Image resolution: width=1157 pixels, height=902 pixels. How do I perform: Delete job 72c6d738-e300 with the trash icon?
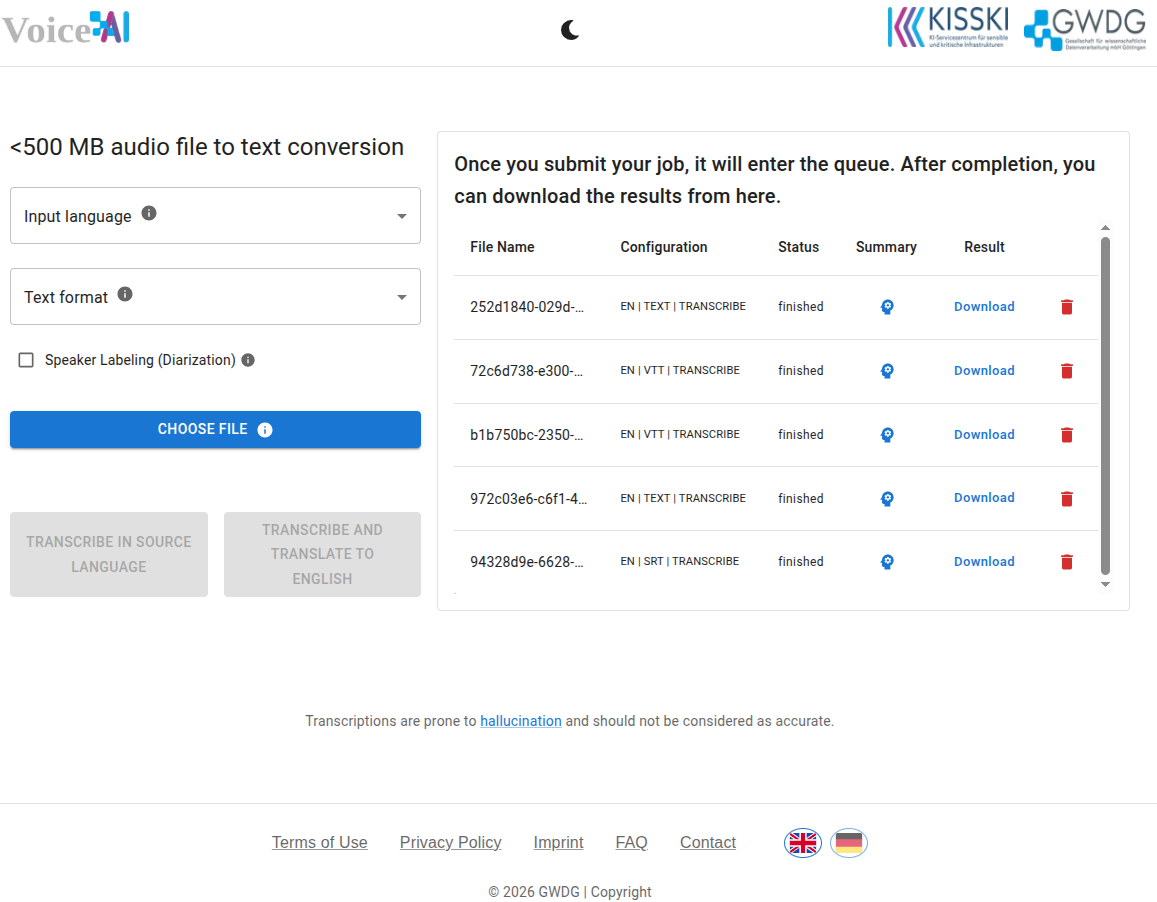point(1067,370)
